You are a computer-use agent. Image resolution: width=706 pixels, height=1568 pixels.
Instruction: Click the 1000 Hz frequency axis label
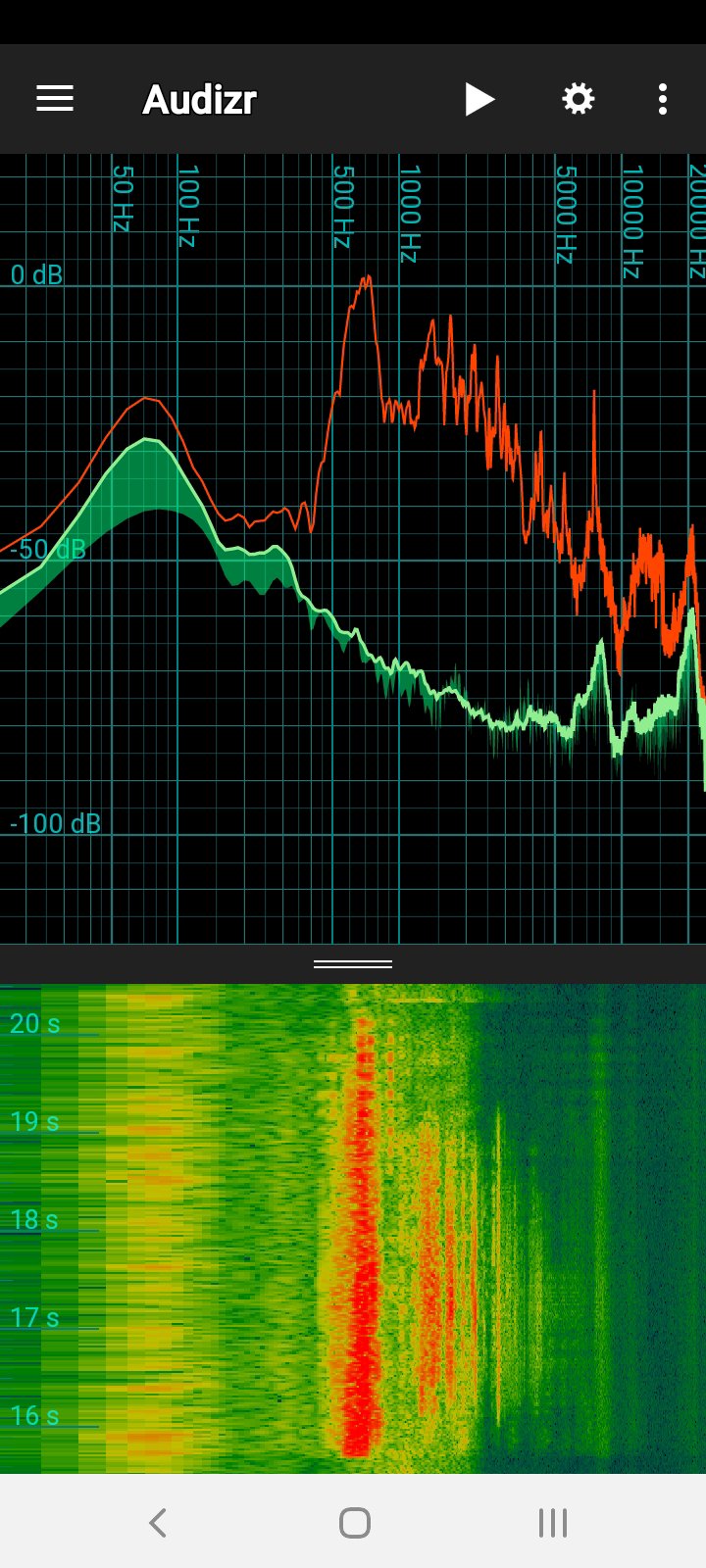[x=410, y=214]
